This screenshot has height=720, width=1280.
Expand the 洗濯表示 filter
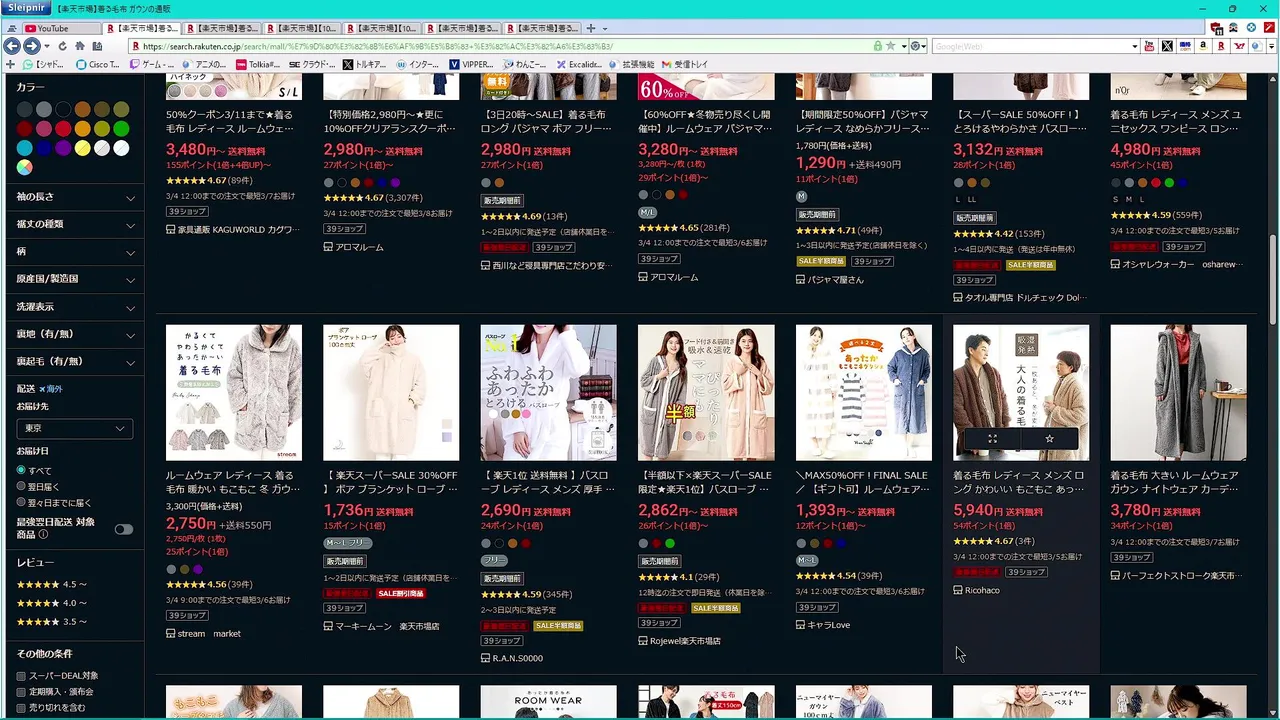pyautogui.click(x=75, y=307)
